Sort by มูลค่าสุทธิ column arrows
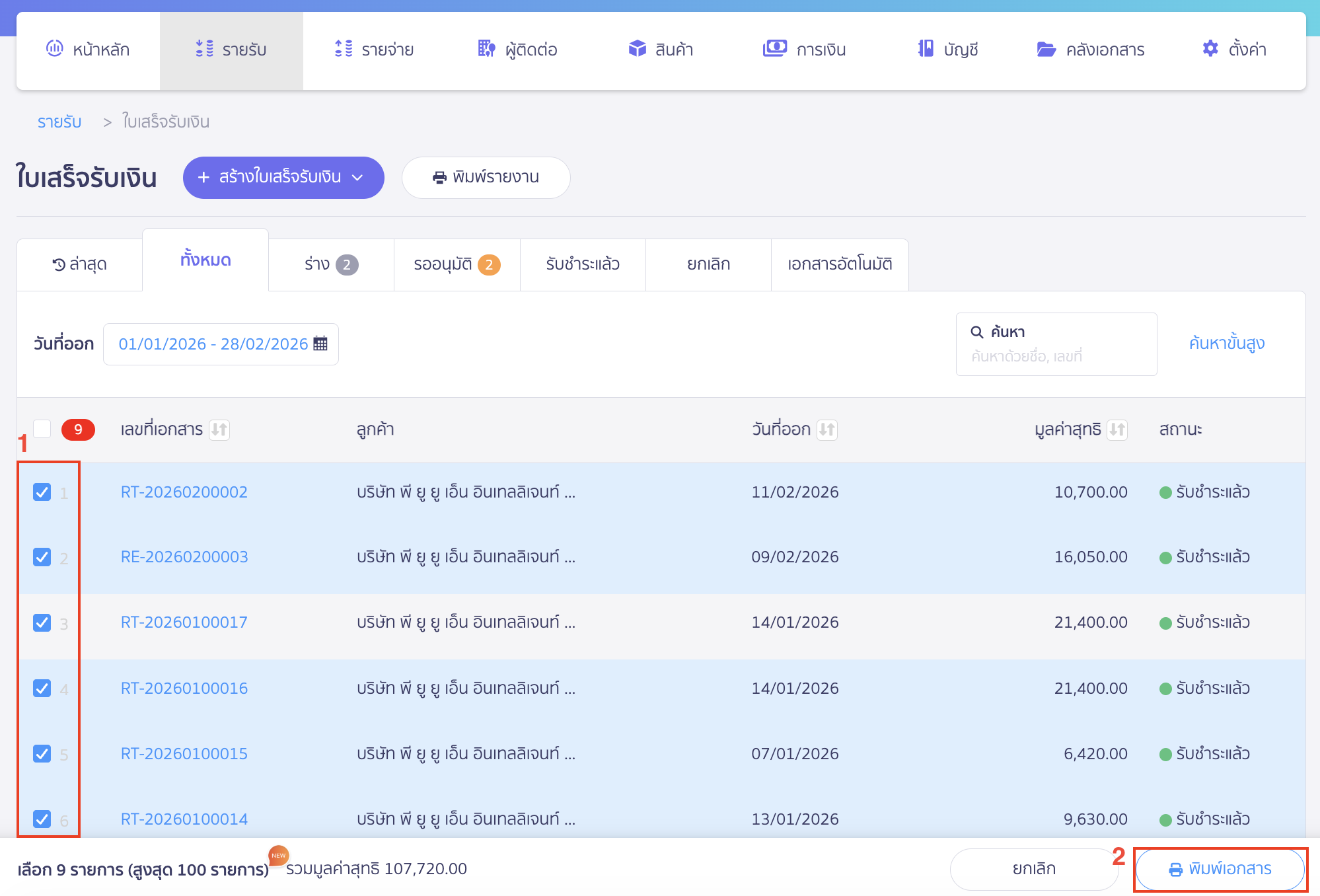Image resolution: width=1320 pixels, height=896 pixels. [1117, 430]
